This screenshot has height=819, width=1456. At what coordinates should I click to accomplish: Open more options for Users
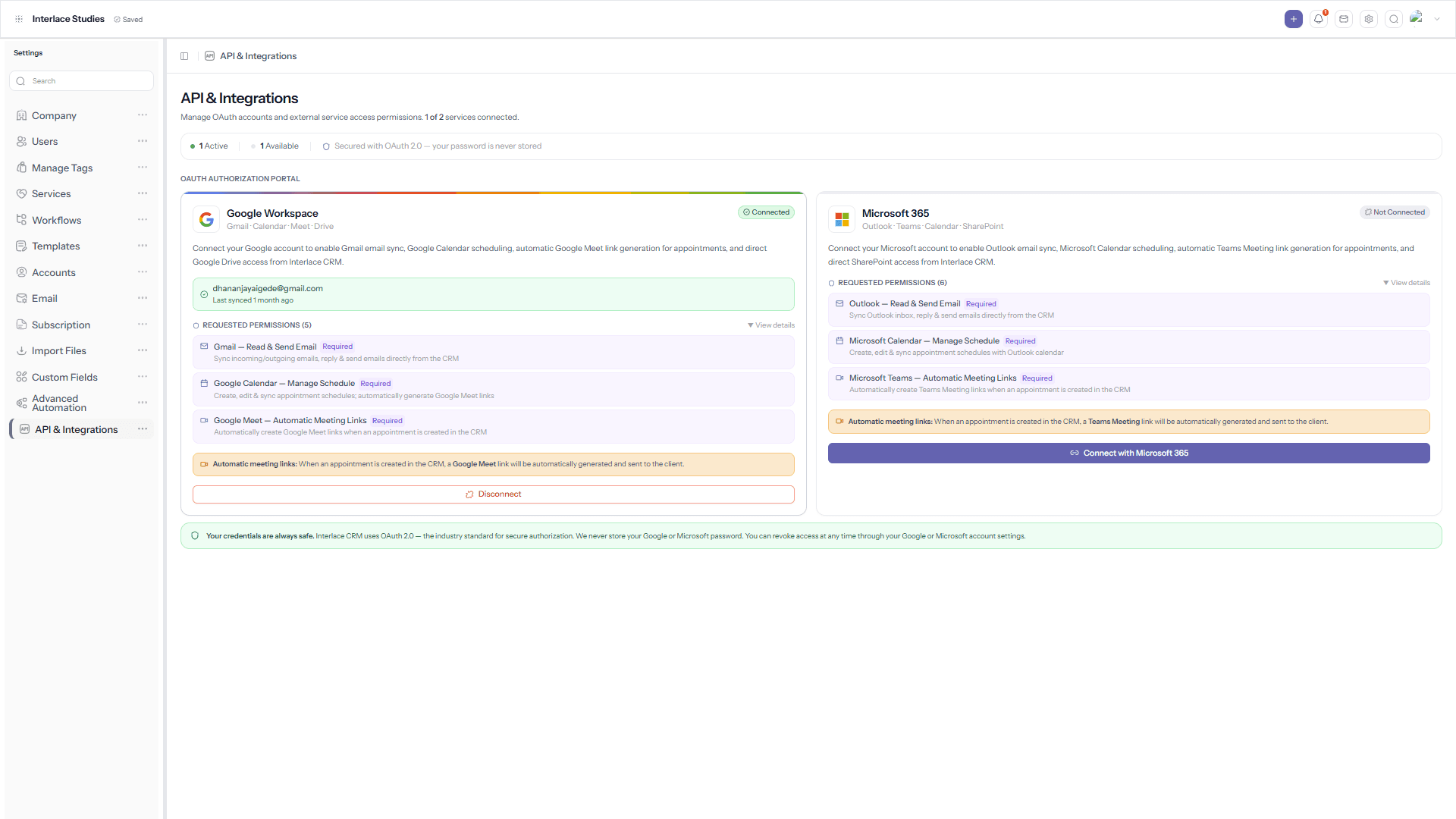(x=143, y=141)
